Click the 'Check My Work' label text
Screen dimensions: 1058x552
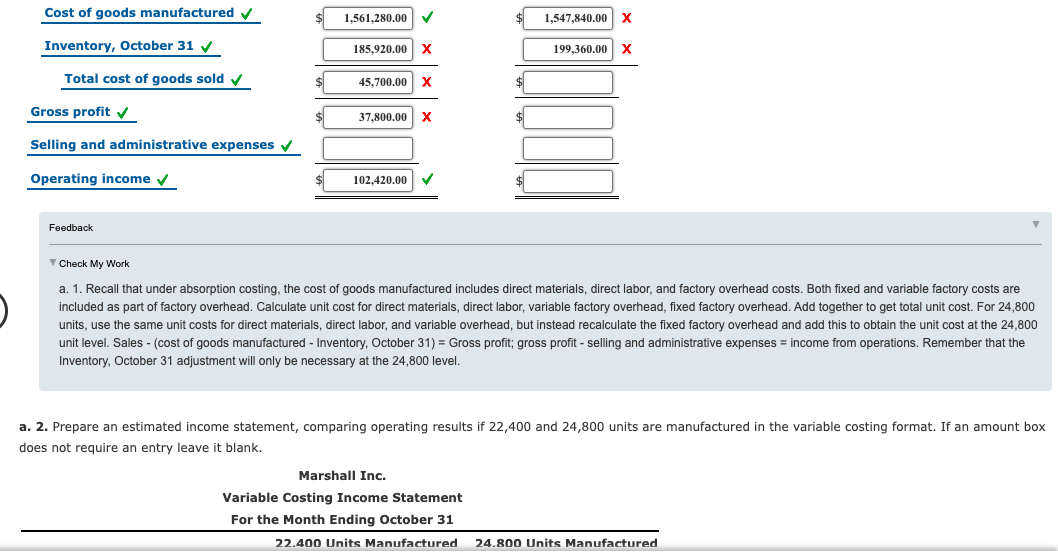pos(94,263)
